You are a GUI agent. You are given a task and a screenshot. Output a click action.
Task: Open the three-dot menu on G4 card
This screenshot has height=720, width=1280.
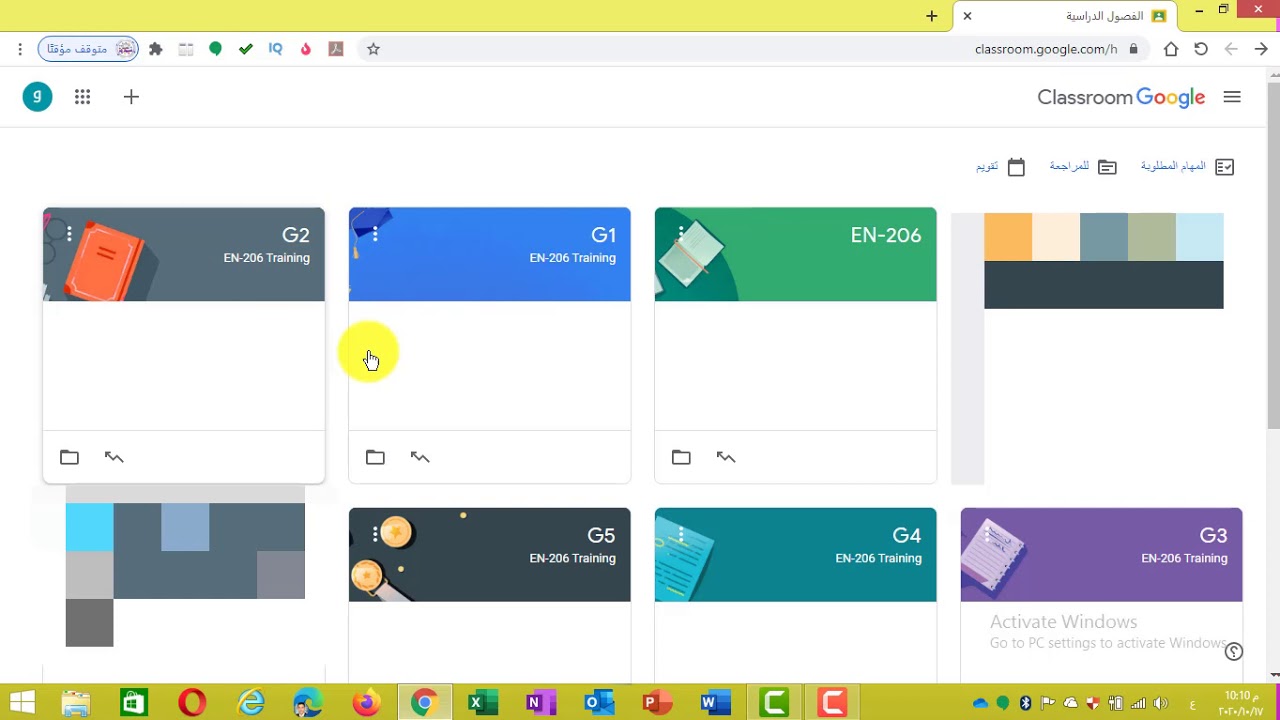click(x=681, y=534)
